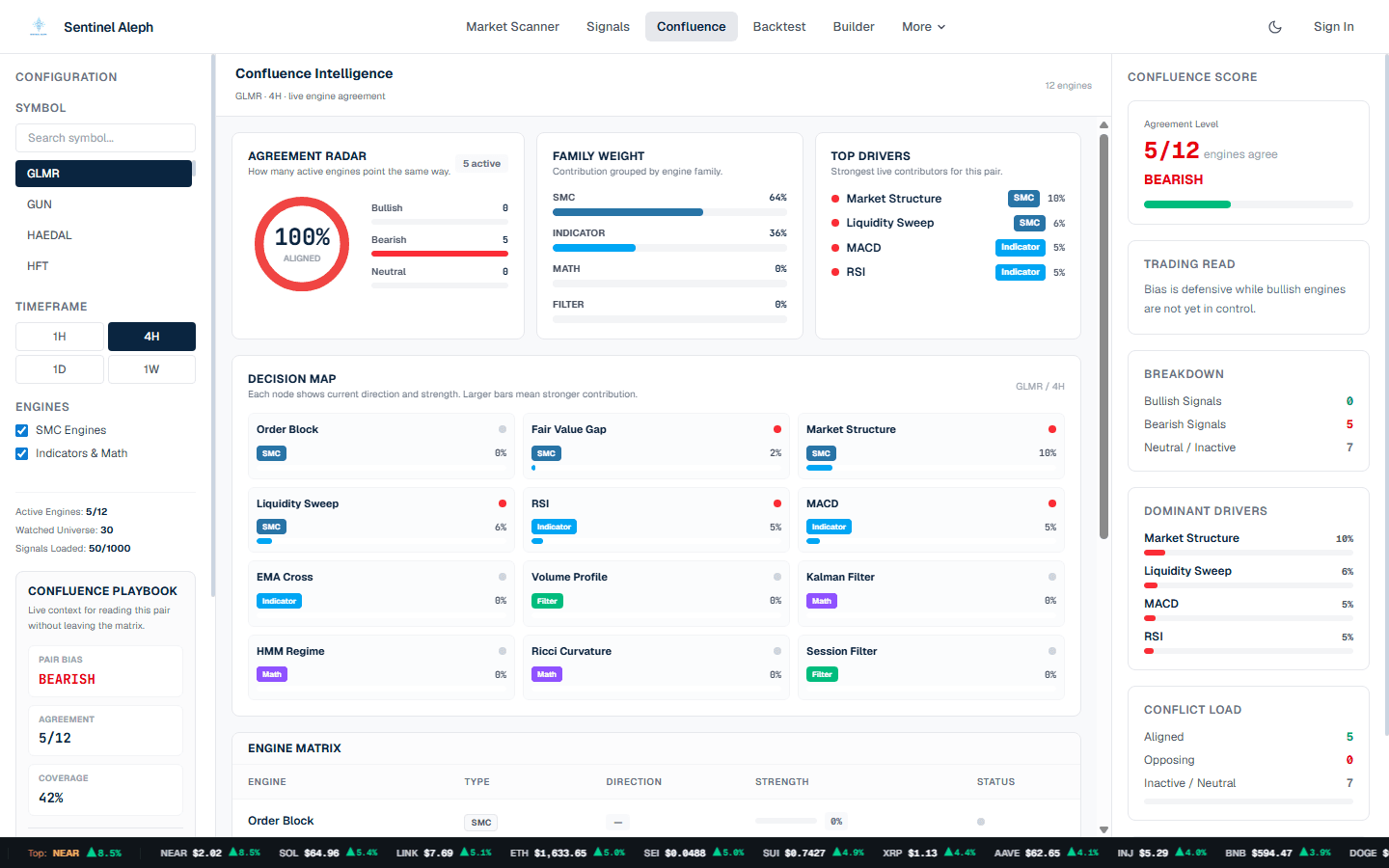
Task: Click the MACD red dot in Top Drivers
Action: point(835,248)
